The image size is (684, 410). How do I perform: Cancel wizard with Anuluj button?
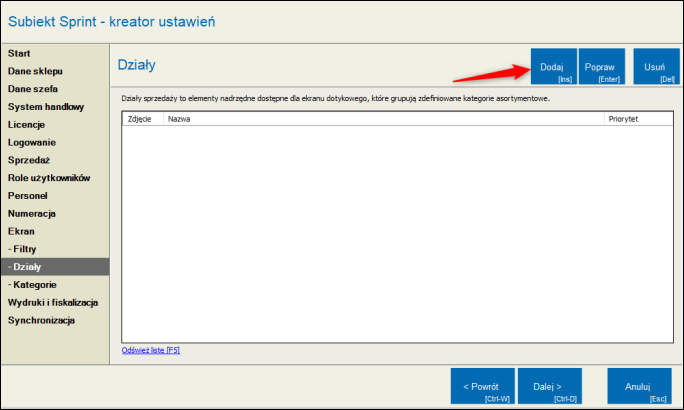pyautogui.click(x=639, y=386)
